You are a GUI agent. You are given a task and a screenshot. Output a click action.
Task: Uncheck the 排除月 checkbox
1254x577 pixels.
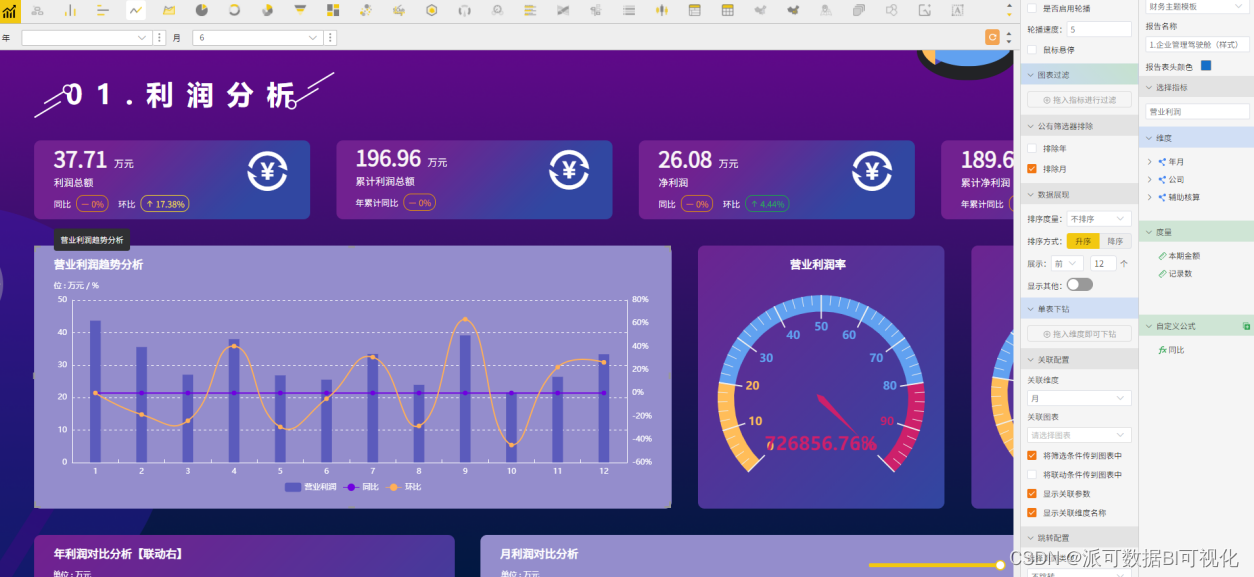coord(1032,168)
